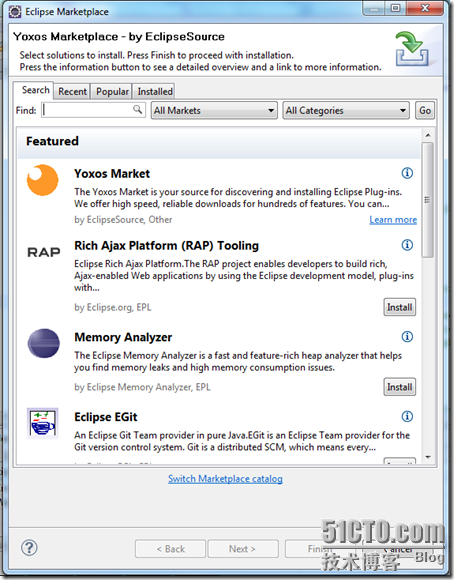Viewport: 454px width, 580px height.
Task: Open the All Markets dropdown
Action: coord(214,110)
